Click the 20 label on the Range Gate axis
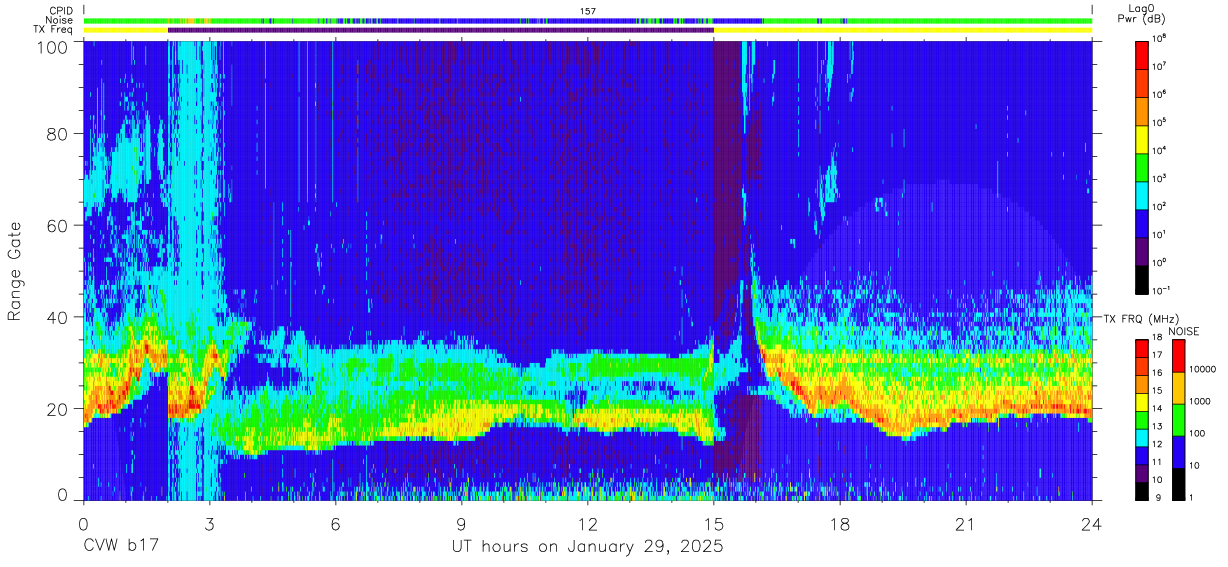1228x567 pixels. pyautogui.click(x=58, y=408)
